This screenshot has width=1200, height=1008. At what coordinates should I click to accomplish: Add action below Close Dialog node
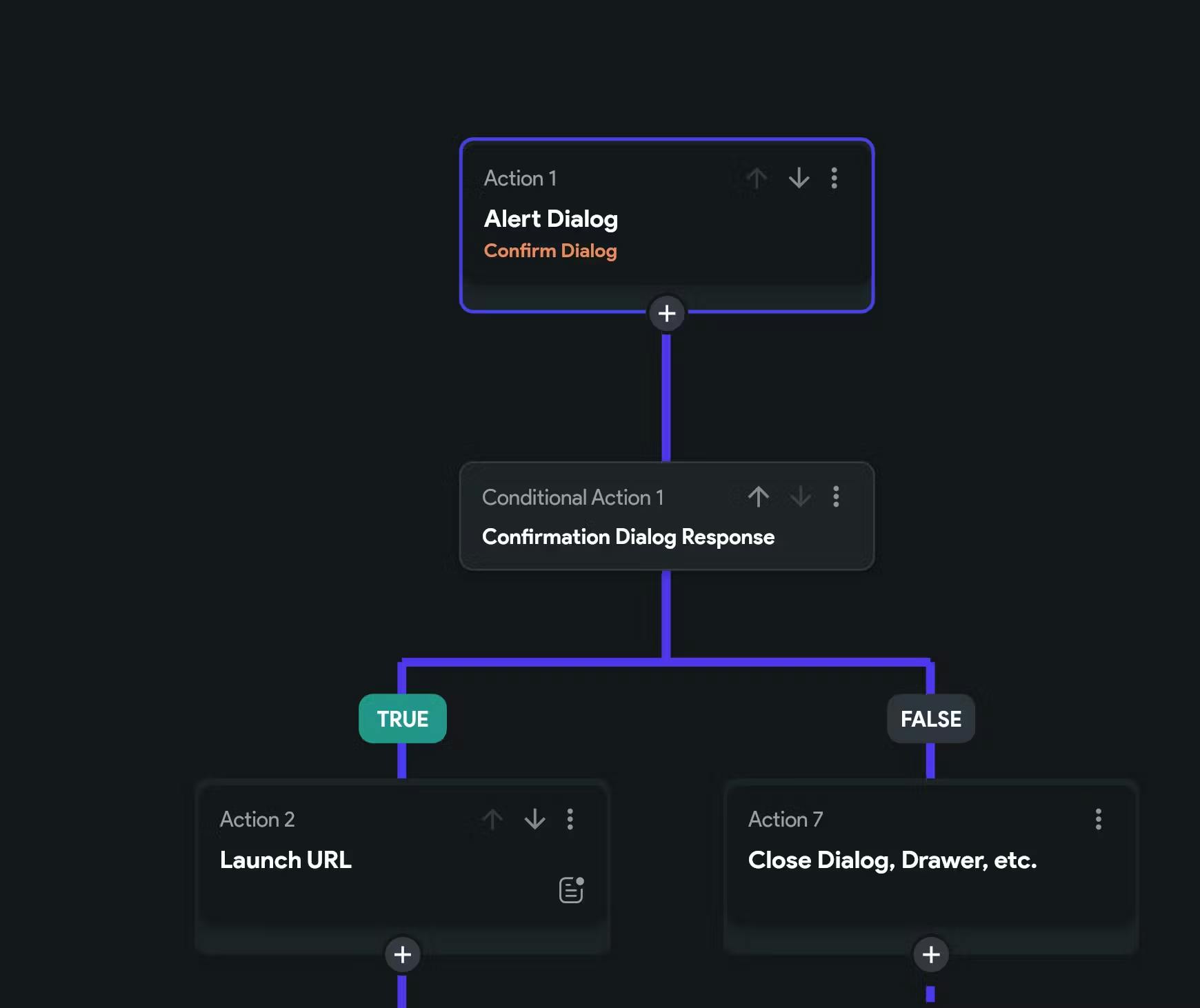931,954
